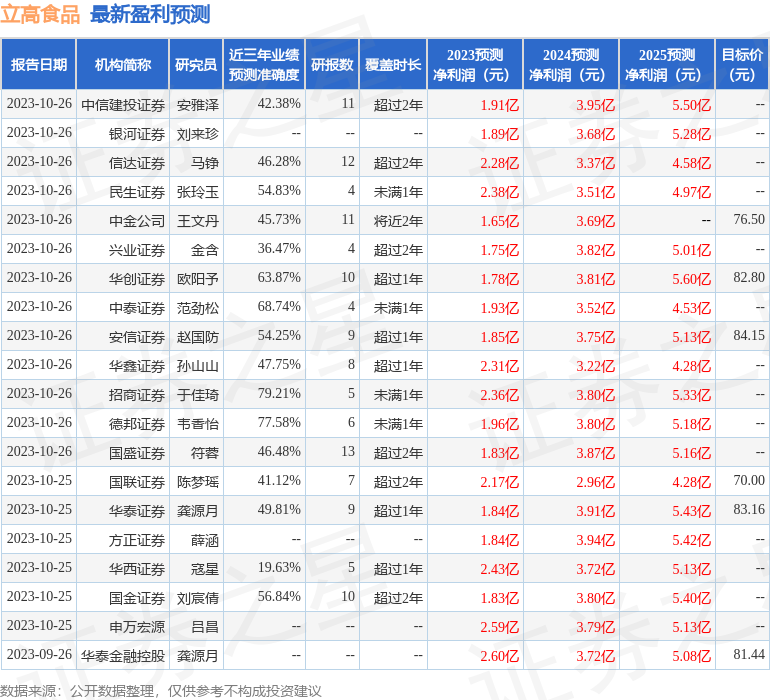Click the 最新盈利预测 heading
Screen dimensions: 770x700
[150, 14]
